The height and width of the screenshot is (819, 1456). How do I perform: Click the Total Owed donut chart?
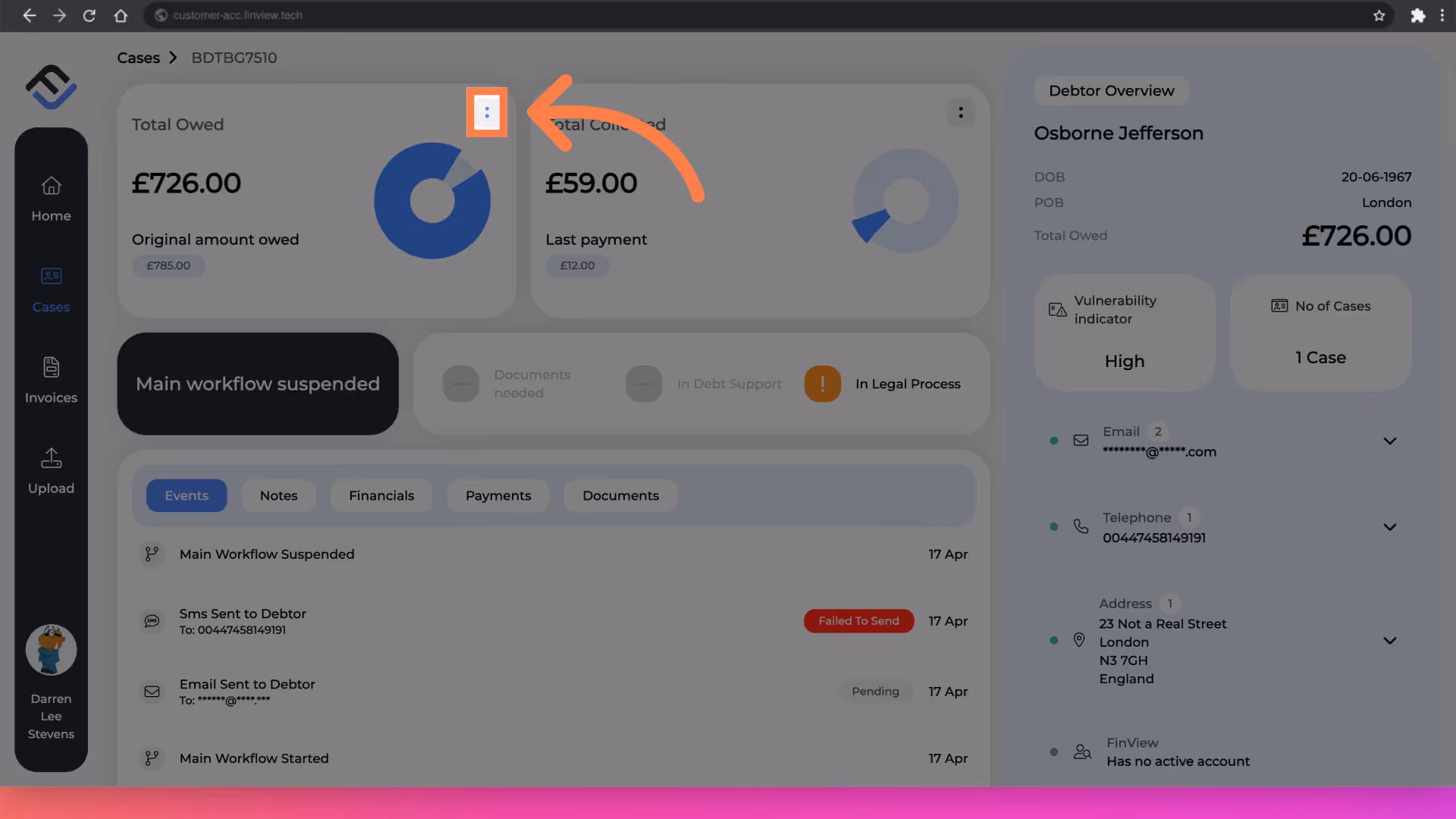(432, 201)
